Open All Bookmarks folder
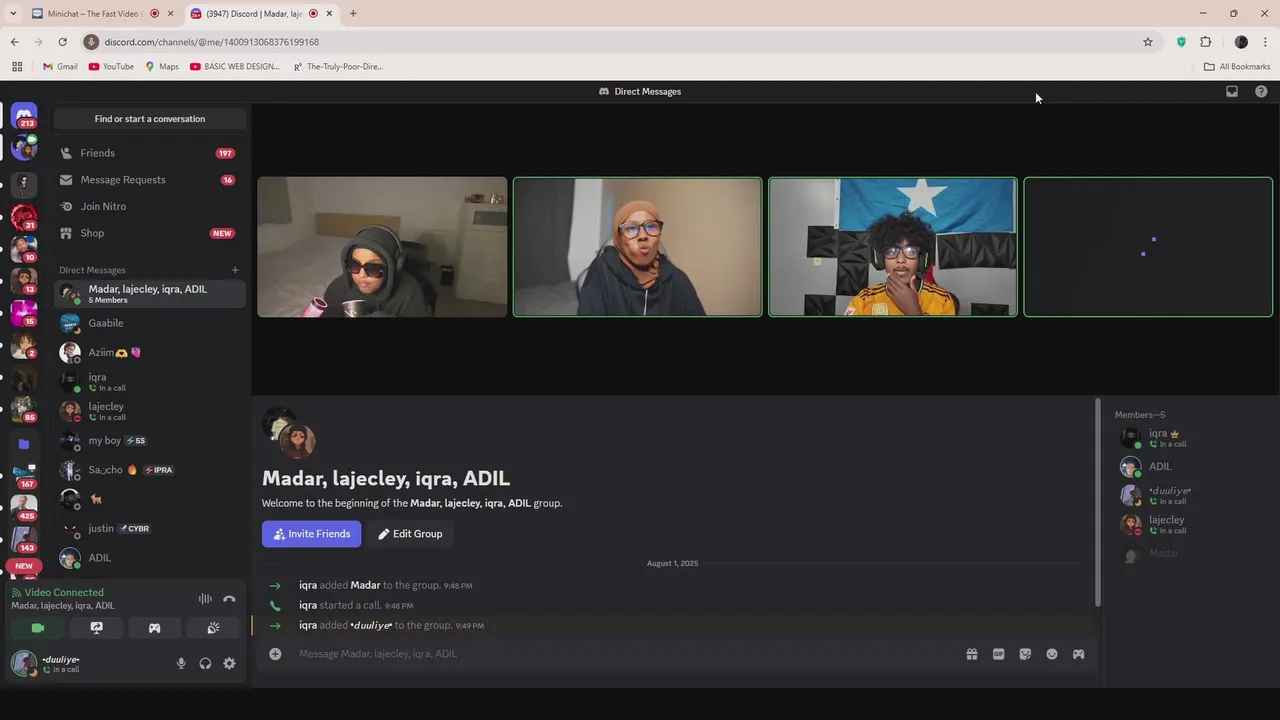The image size is (1280, 720). click(1237, 67)
